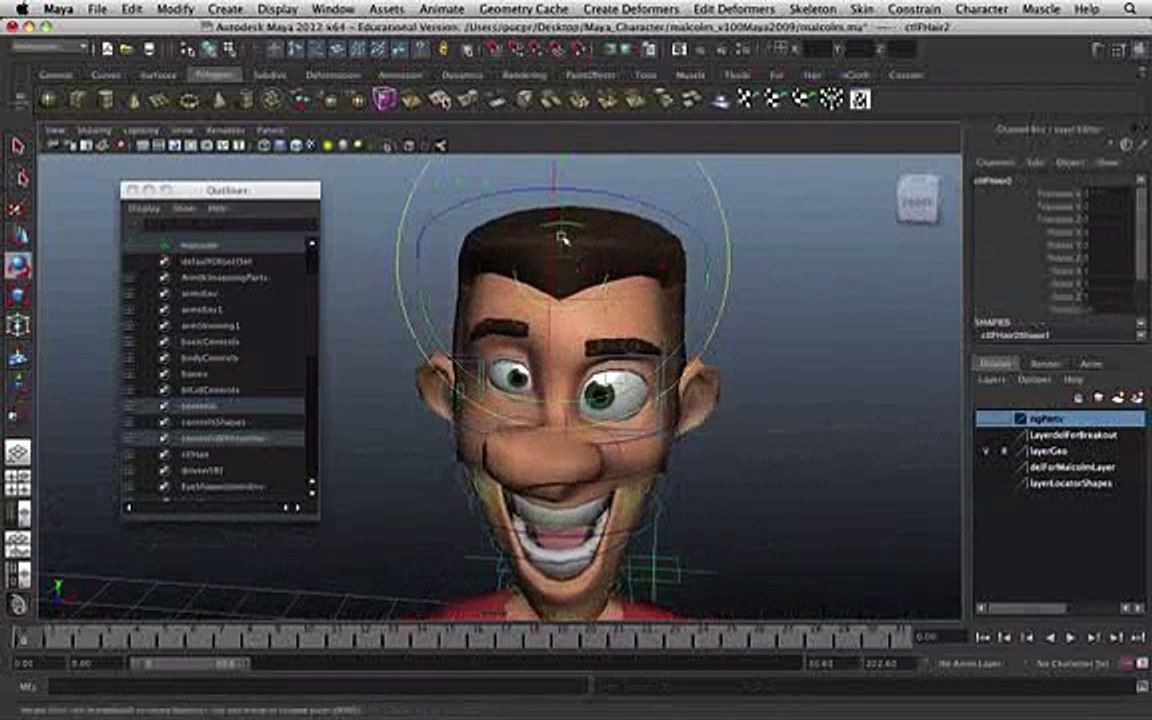
Task: Click the Open Scene folder icon
Action: point(128,49)
